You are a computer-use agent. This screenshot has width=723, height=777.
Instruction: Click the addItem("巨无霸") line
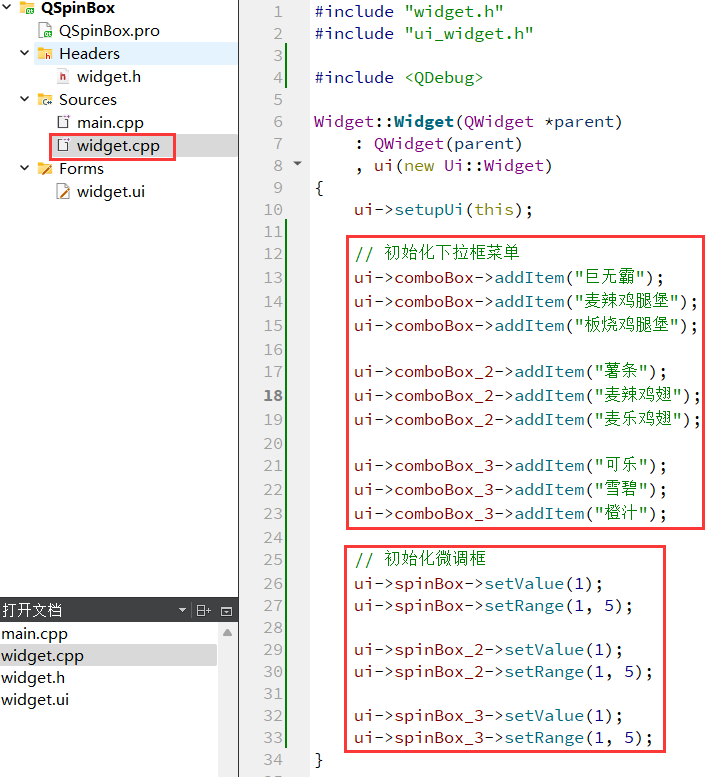coord(508,277)
